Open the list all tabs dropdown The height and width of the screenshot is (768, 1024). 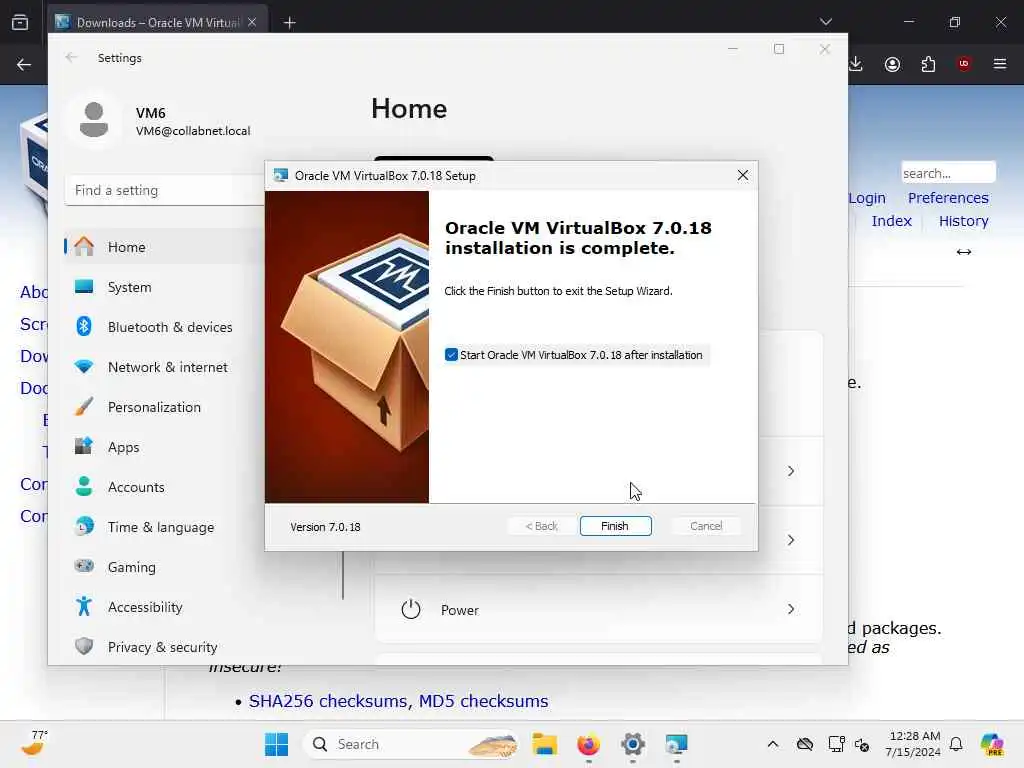coord(825,22)
